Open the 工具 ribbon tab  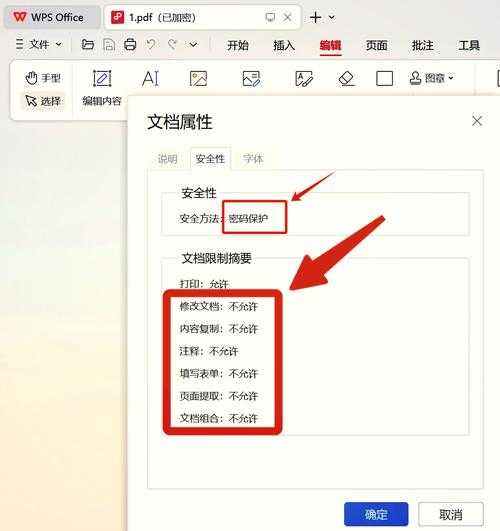click(469, 45)
